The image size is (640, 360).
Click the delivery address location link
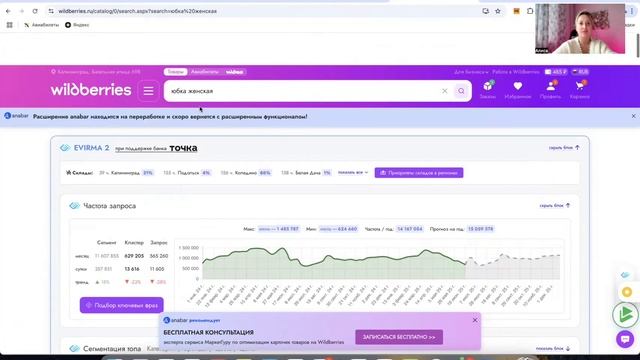96,72
